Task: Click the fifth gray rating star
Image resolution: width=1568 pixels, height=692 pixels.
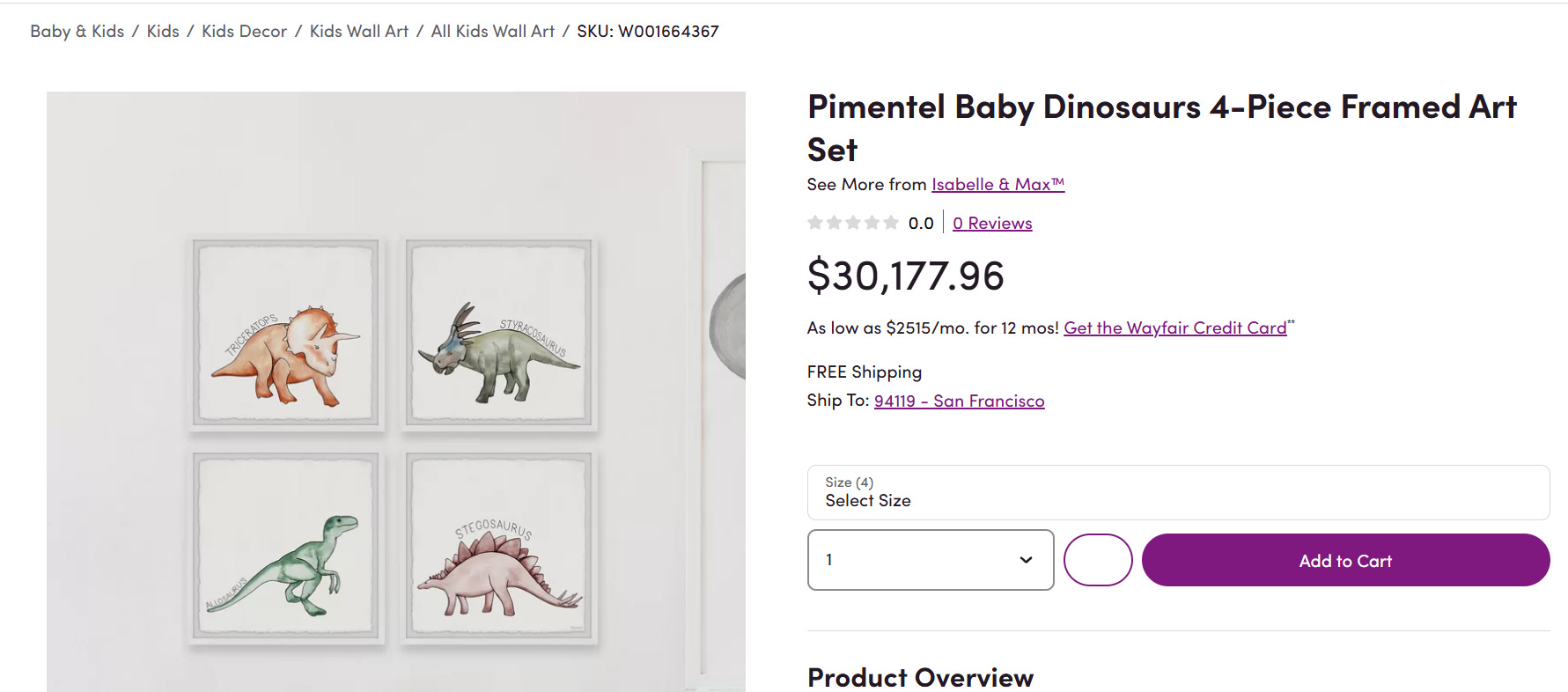Action: (891, 223)
